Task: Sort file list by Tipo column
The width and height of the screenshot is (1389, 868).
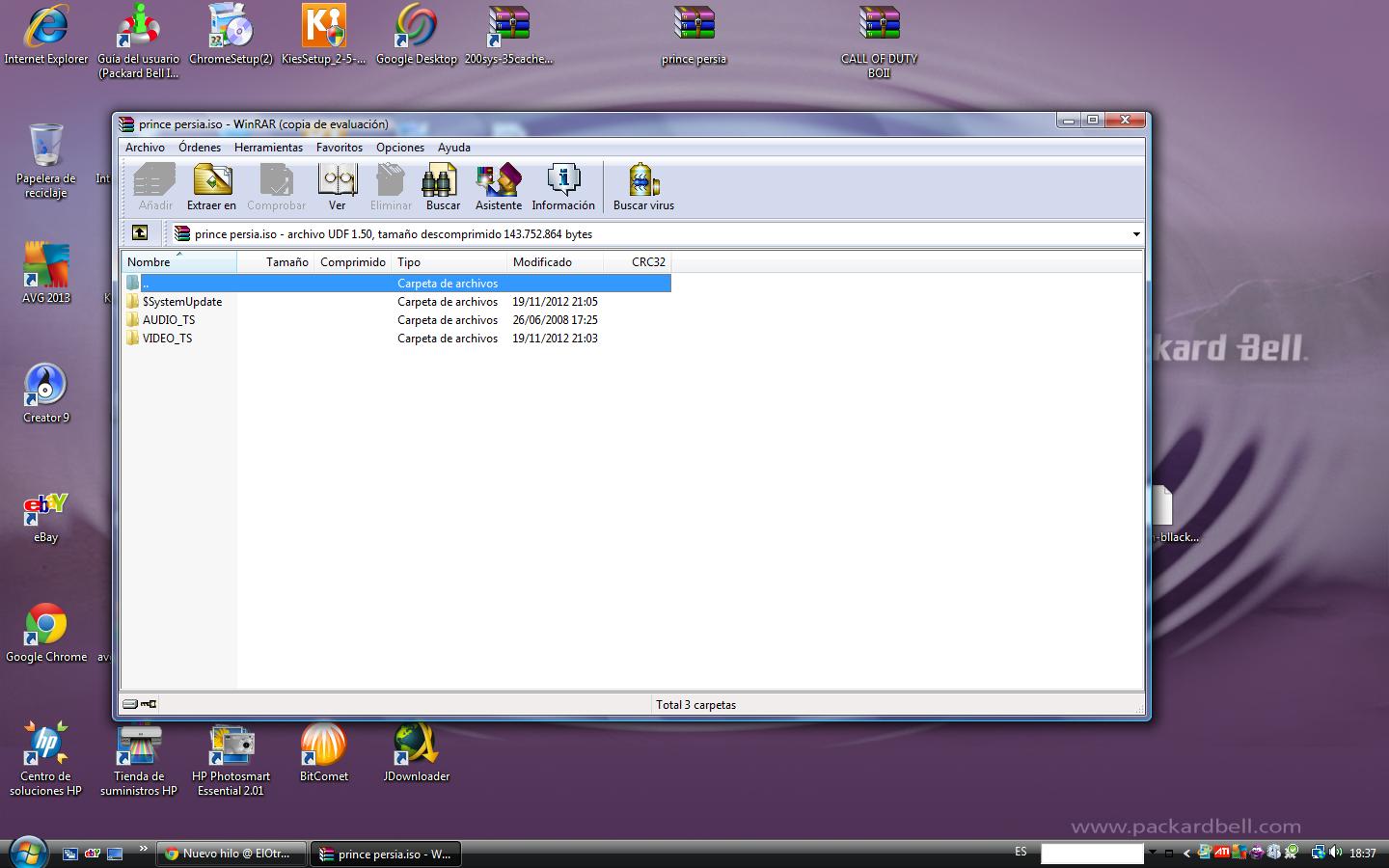Action: point(449,262)
